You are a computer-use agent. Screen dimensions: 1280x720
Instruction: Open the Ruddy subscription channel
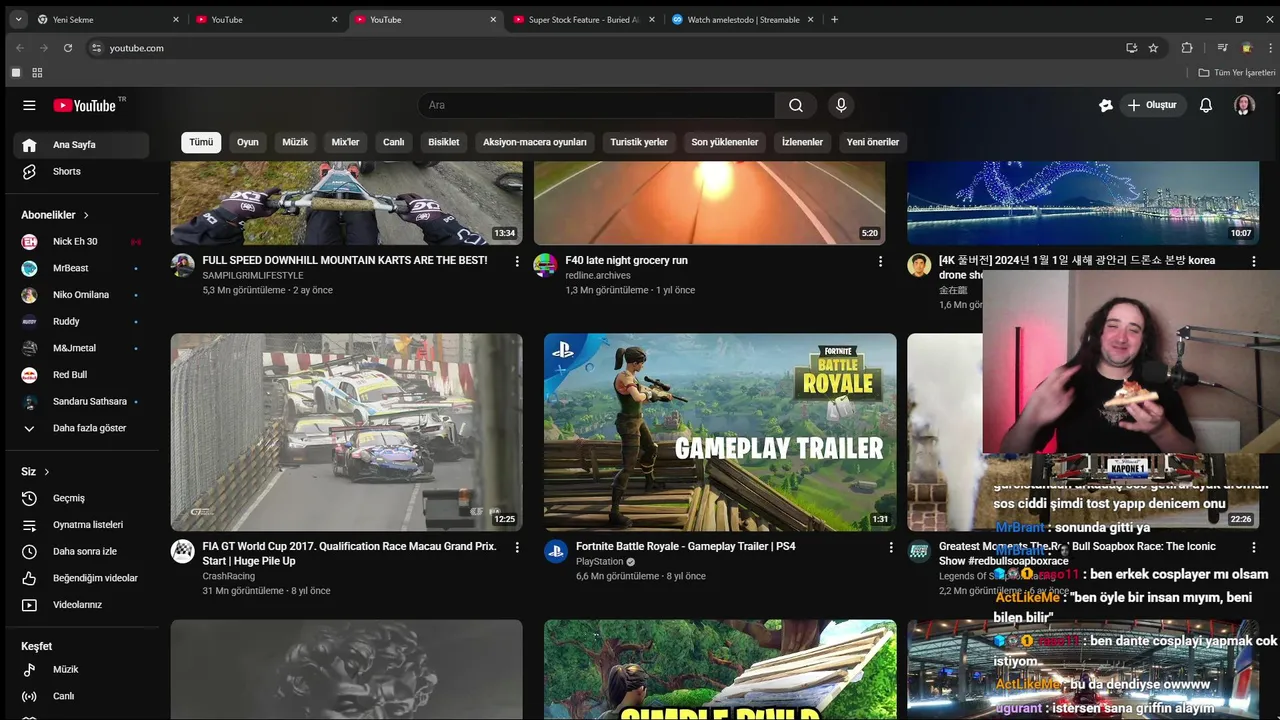point(81,321)
